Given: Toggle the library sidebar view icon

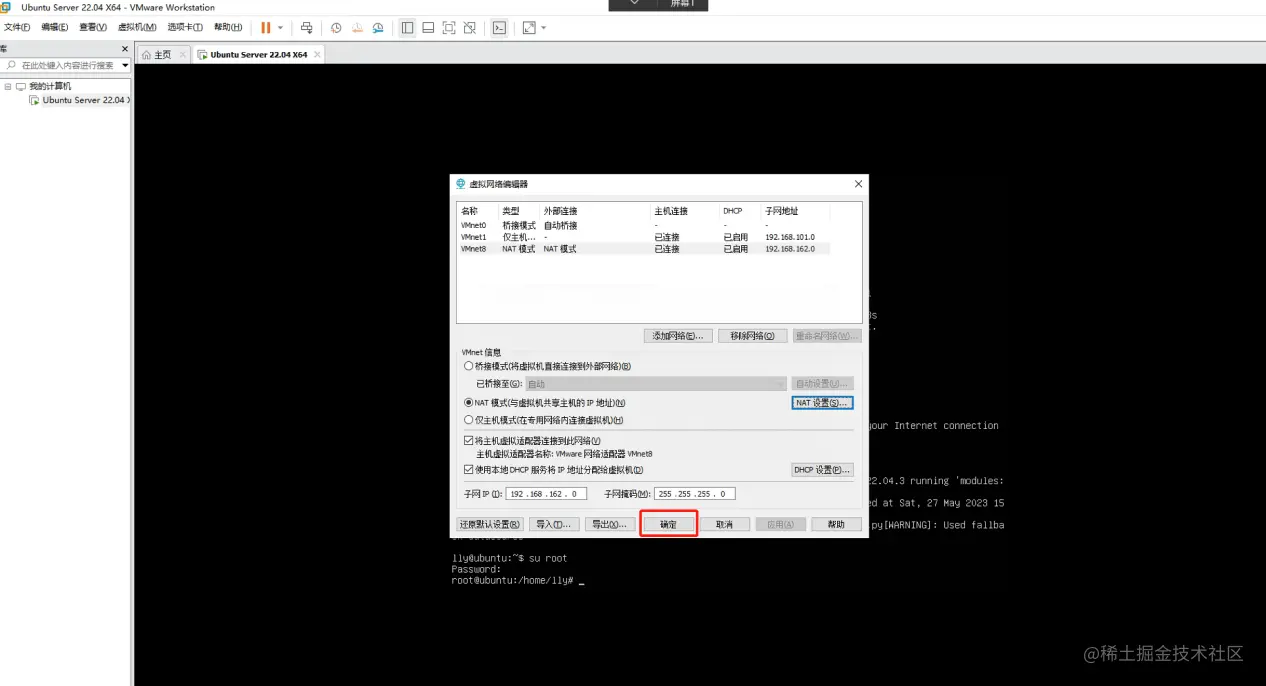Looking at the screenshot, I should tap(407, 28).
